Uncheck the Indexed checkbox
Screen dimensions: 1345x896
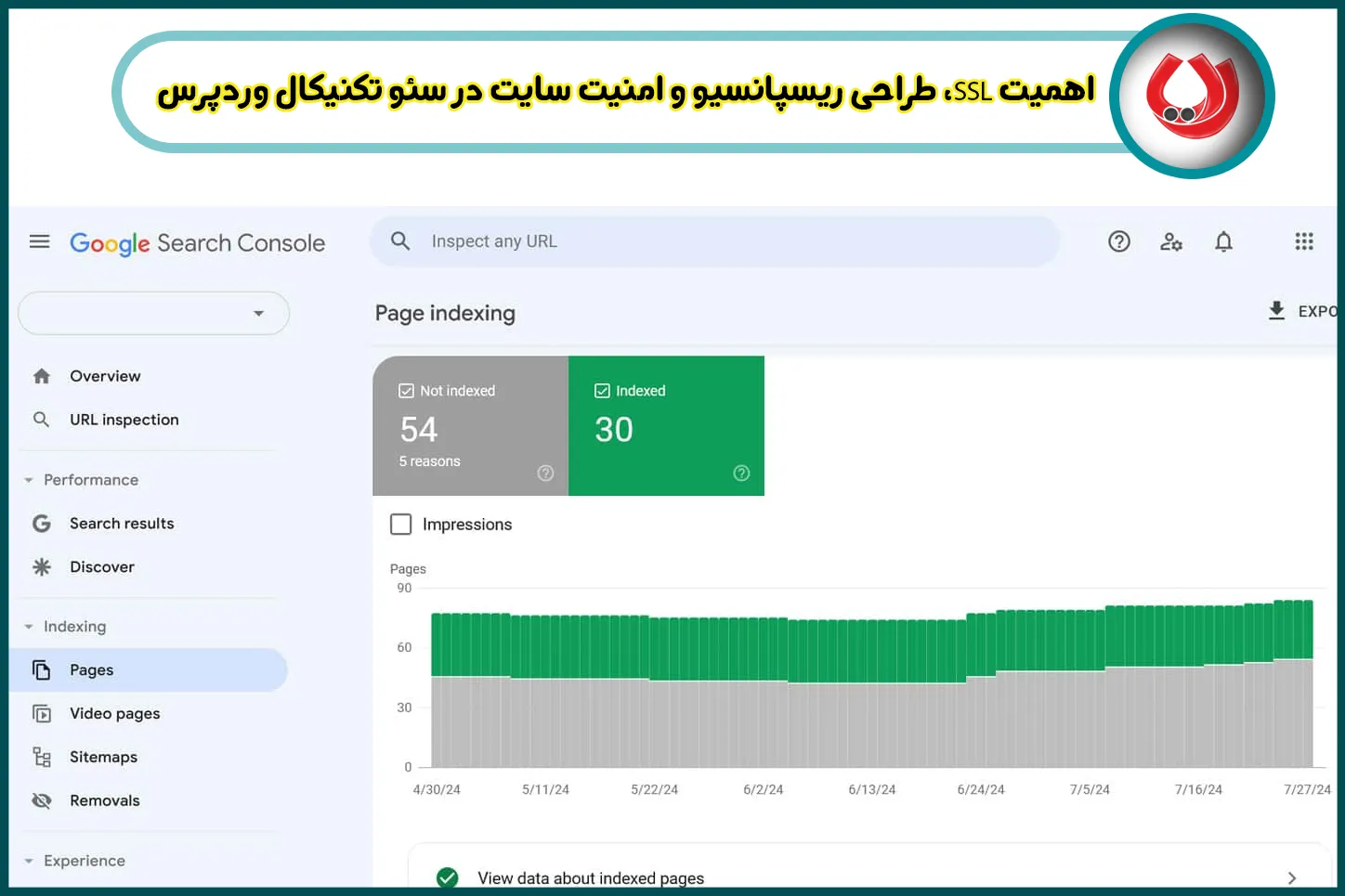tap(603, 390)
